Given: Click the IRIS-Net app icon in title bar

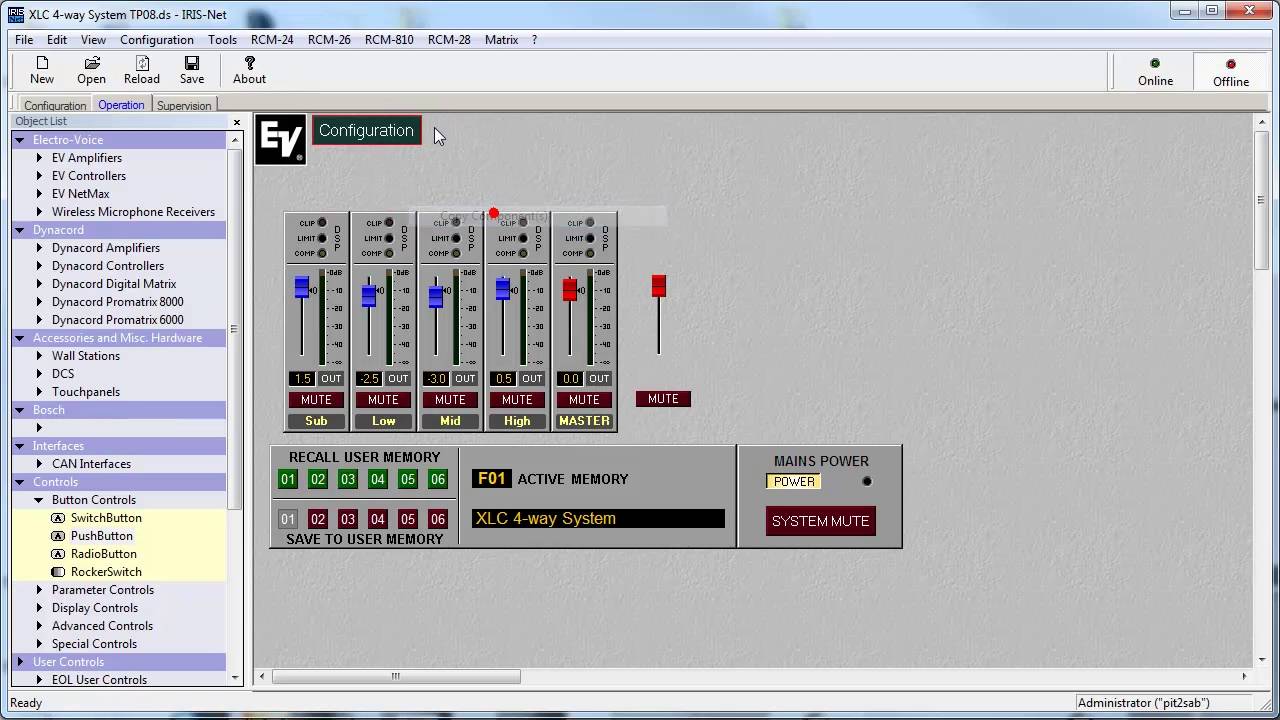Looking at the screenshot, I should (16, 15).
